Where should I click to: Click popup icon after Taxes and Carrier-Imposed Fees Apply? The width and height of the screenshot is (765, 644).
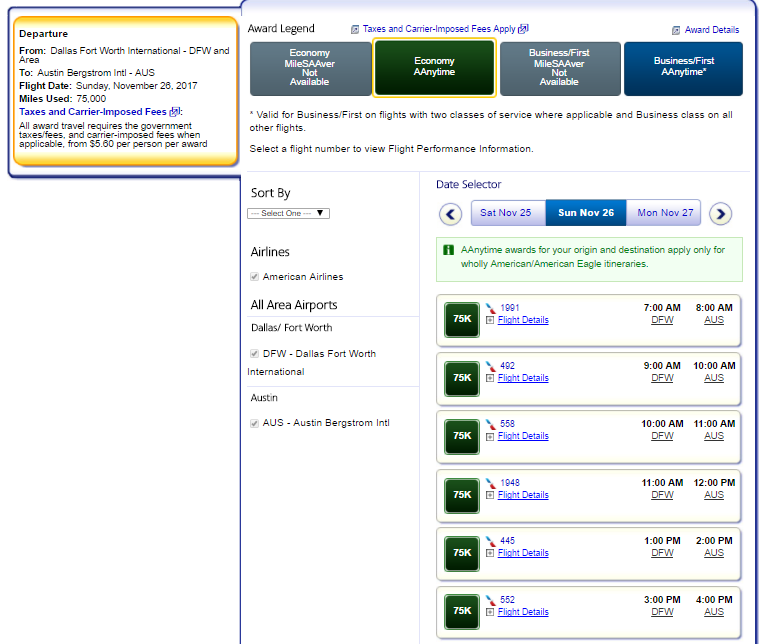[523, 29]
